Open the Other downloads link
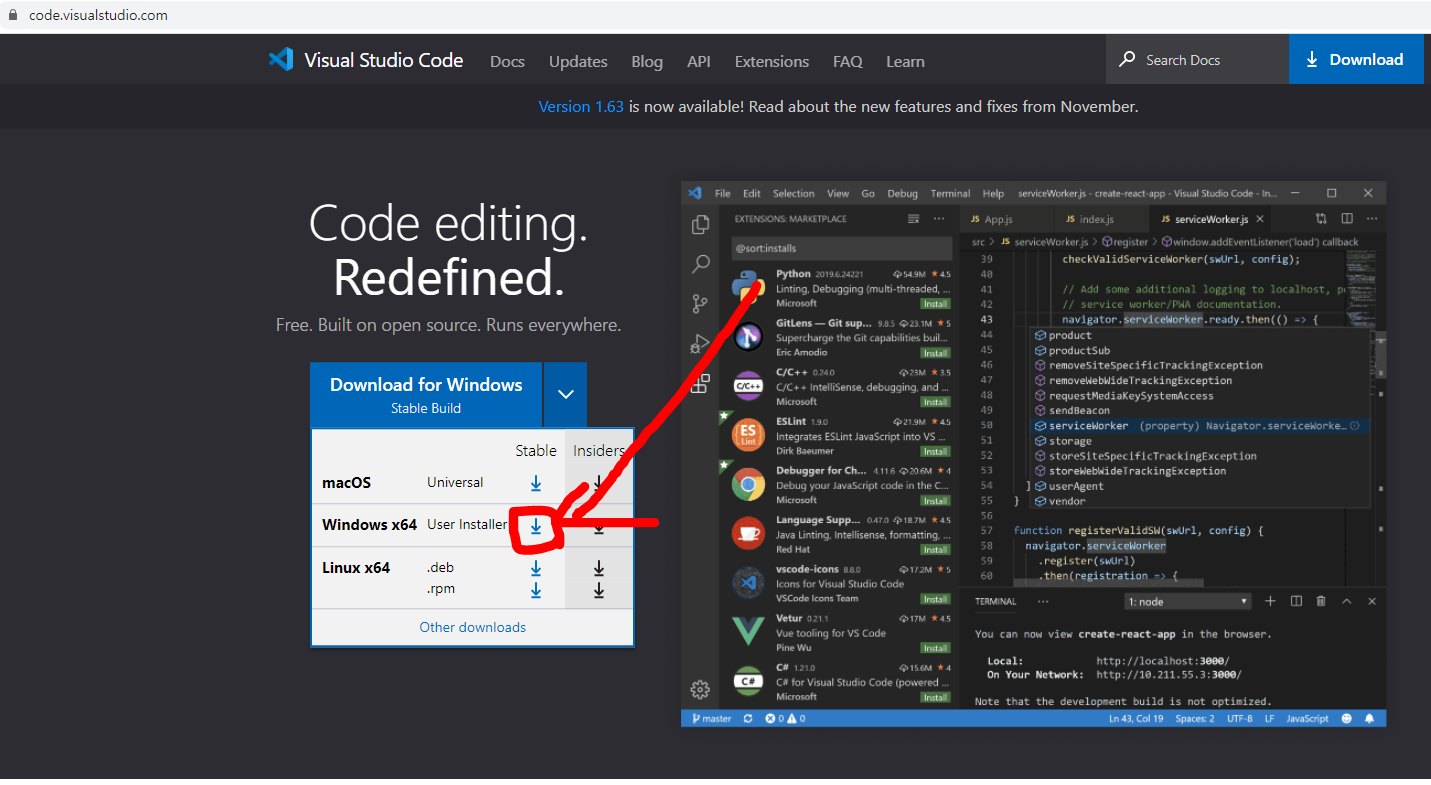This screenshot has width=1431, height=785. tap(473, 627)
